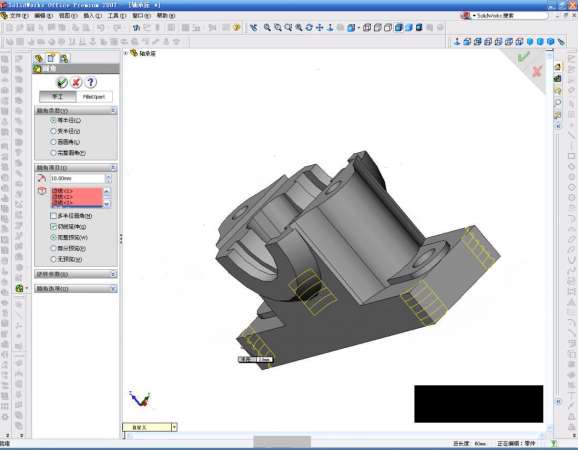Reject the feature via the corner red X
The width and height of the screenshot is (578, 450).
pos(537,71)
